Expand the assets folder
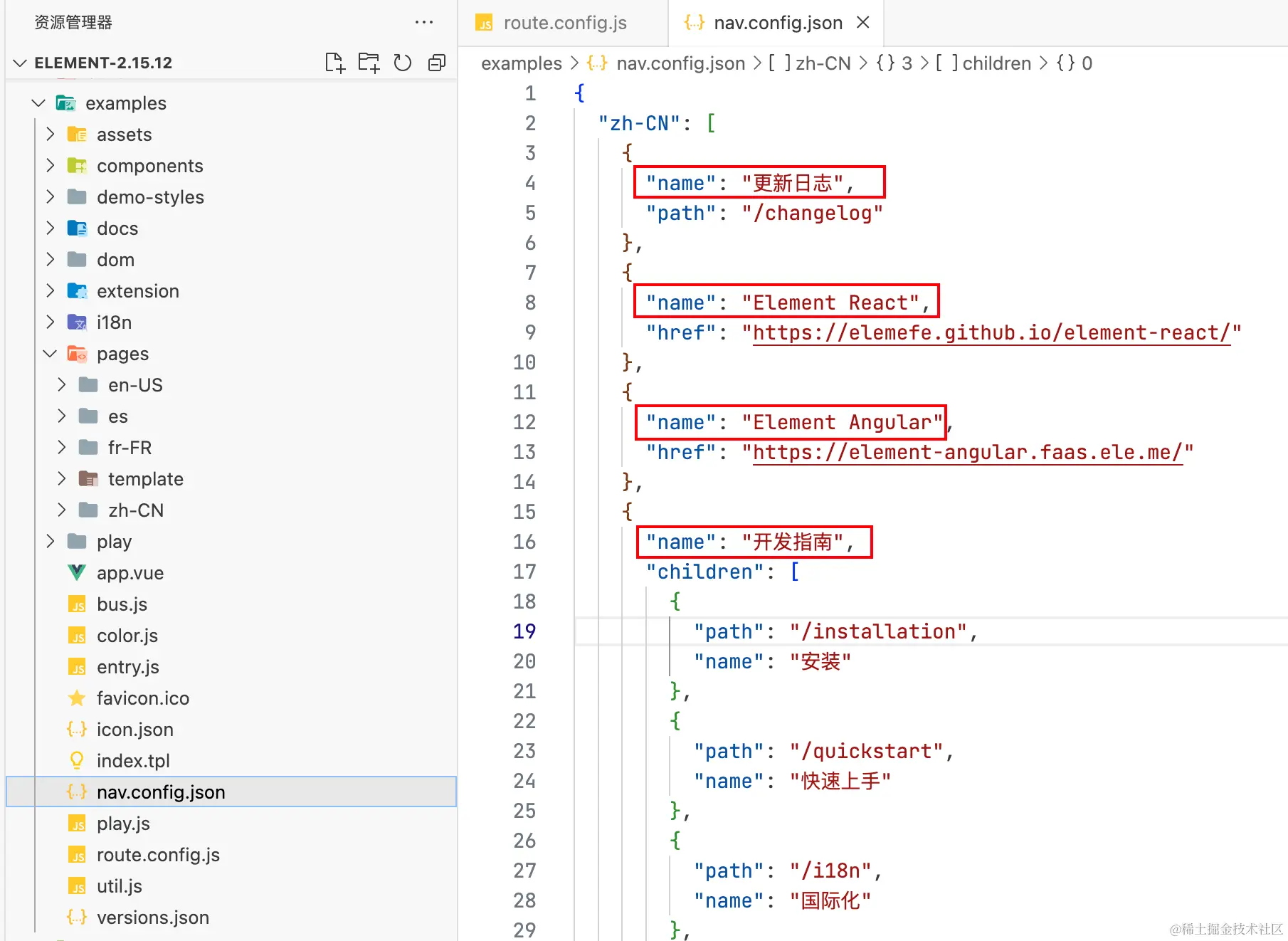 51,135
